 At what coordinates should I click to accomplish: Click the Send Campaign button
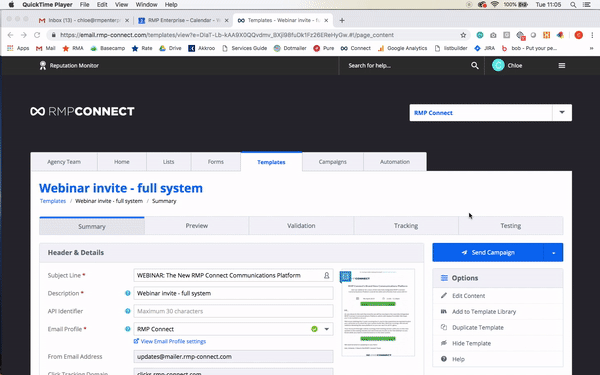tap(488, 253)
